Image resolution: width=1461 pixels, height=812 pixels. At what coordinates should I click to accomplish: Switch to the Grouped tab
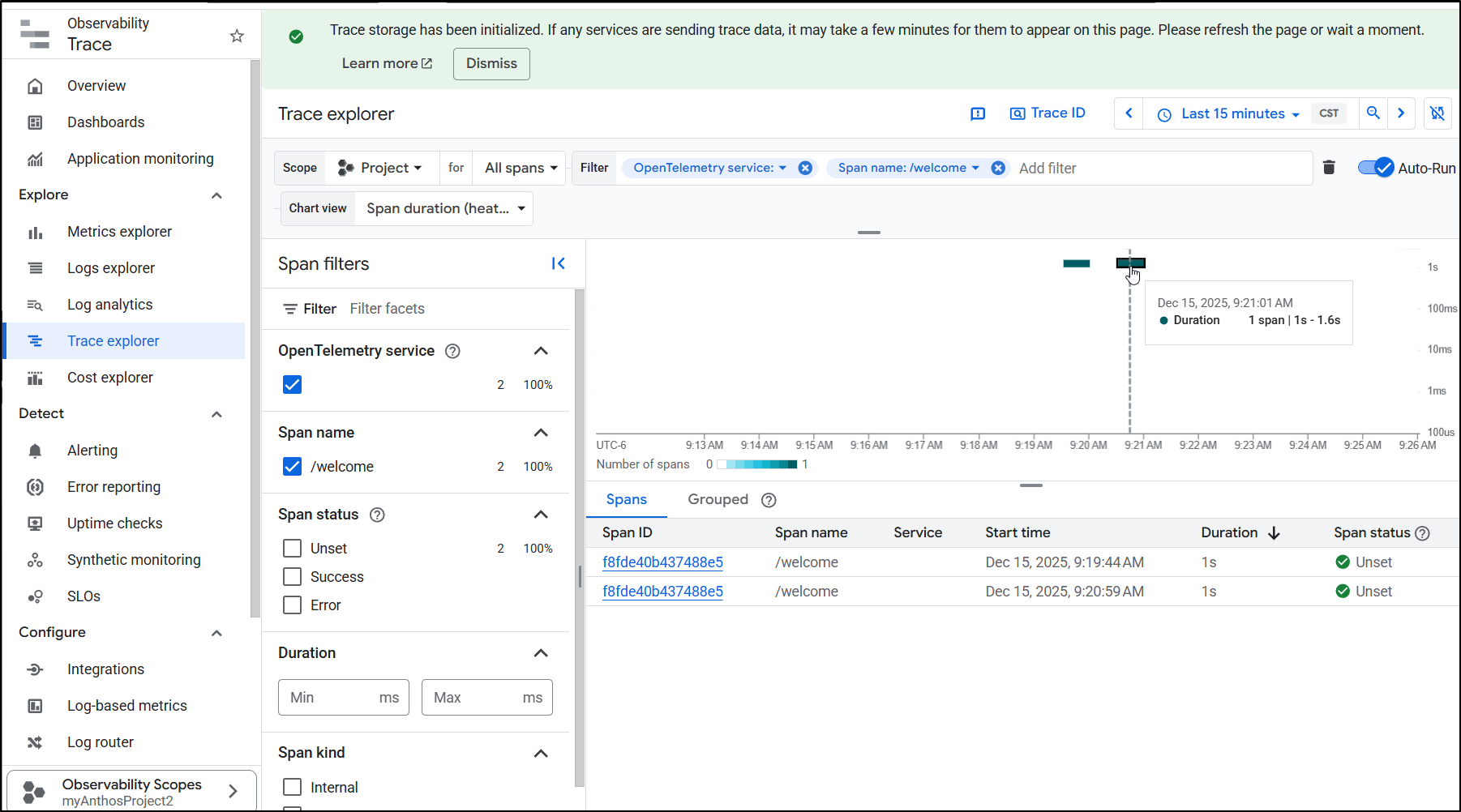click(x=718, y=499)
